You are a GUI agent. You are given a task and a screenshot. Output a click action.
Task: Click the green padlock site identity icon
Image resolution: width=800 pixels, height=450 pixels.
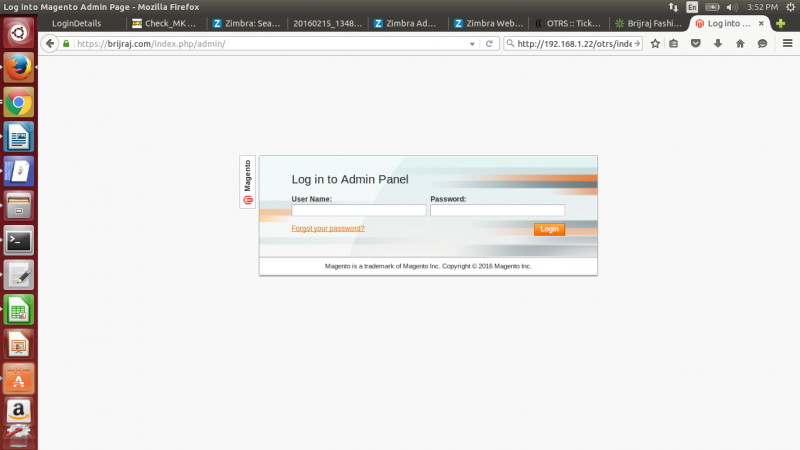pyautogui.click(x=66, y=44)
